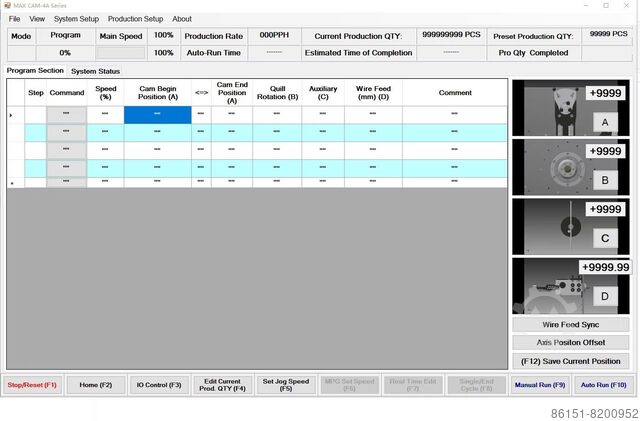Switch to the System Status tab
Screen dimensions: 640x421
click(x=95, y=72)
